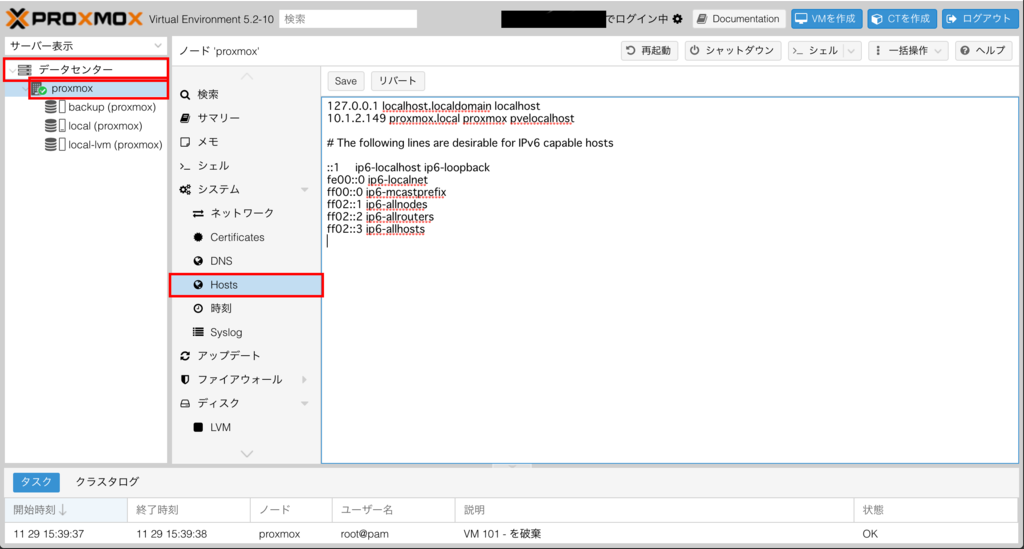Open サマリー in node menu
This screenshot has height=549, width=1024.
point(246,118)
